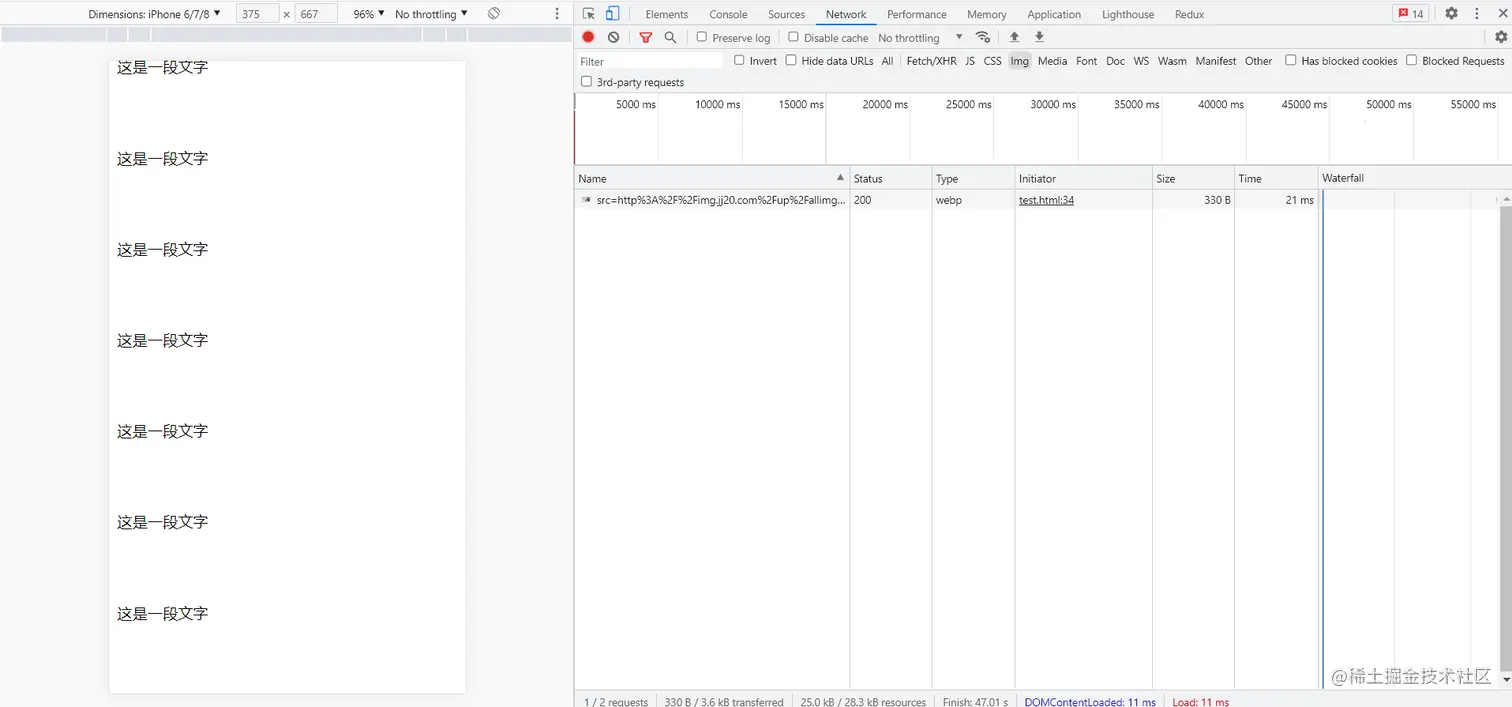
Task: Click the 14 errors badge
Action: (1411, 14)
